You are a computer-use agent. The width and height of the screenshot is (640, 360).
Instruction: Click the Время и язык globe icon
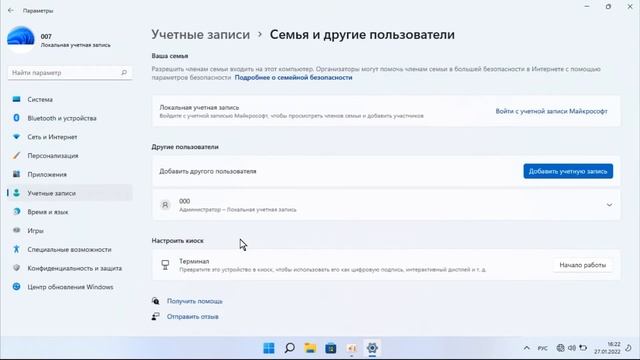pos(16,211)
